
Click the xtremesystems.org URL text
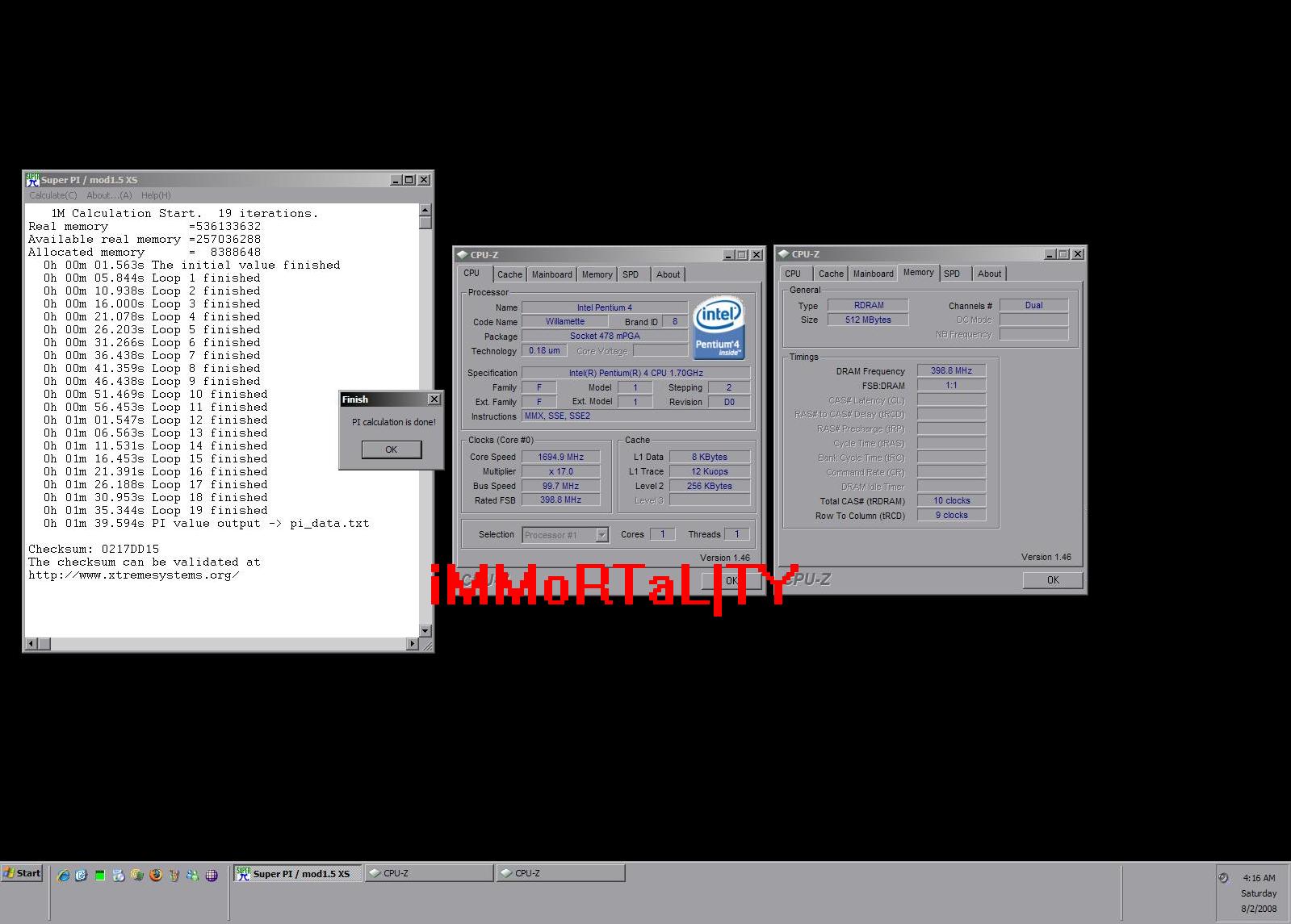pyautogui.click(x=133, y=575)
